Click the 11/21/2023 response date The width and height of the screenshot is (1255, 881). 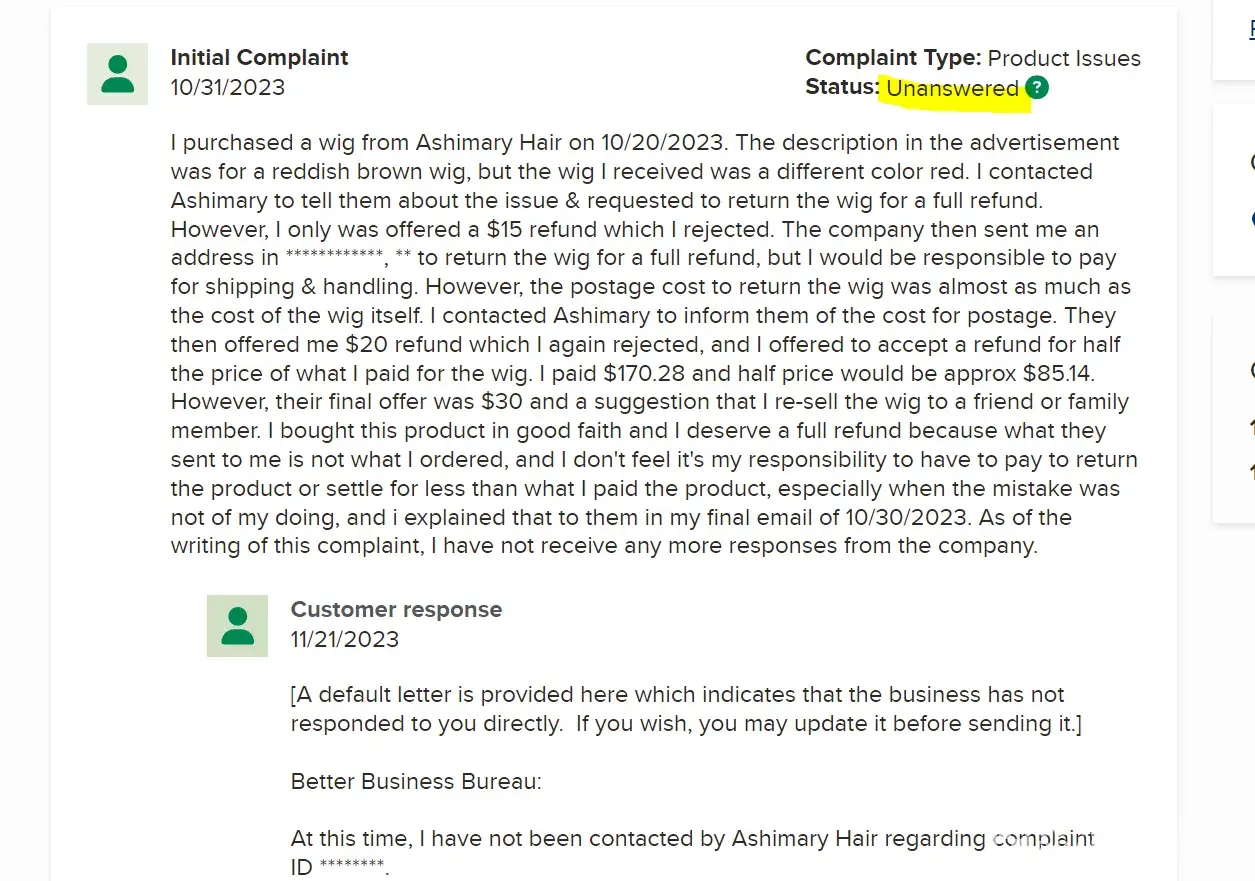pos(345,640)
